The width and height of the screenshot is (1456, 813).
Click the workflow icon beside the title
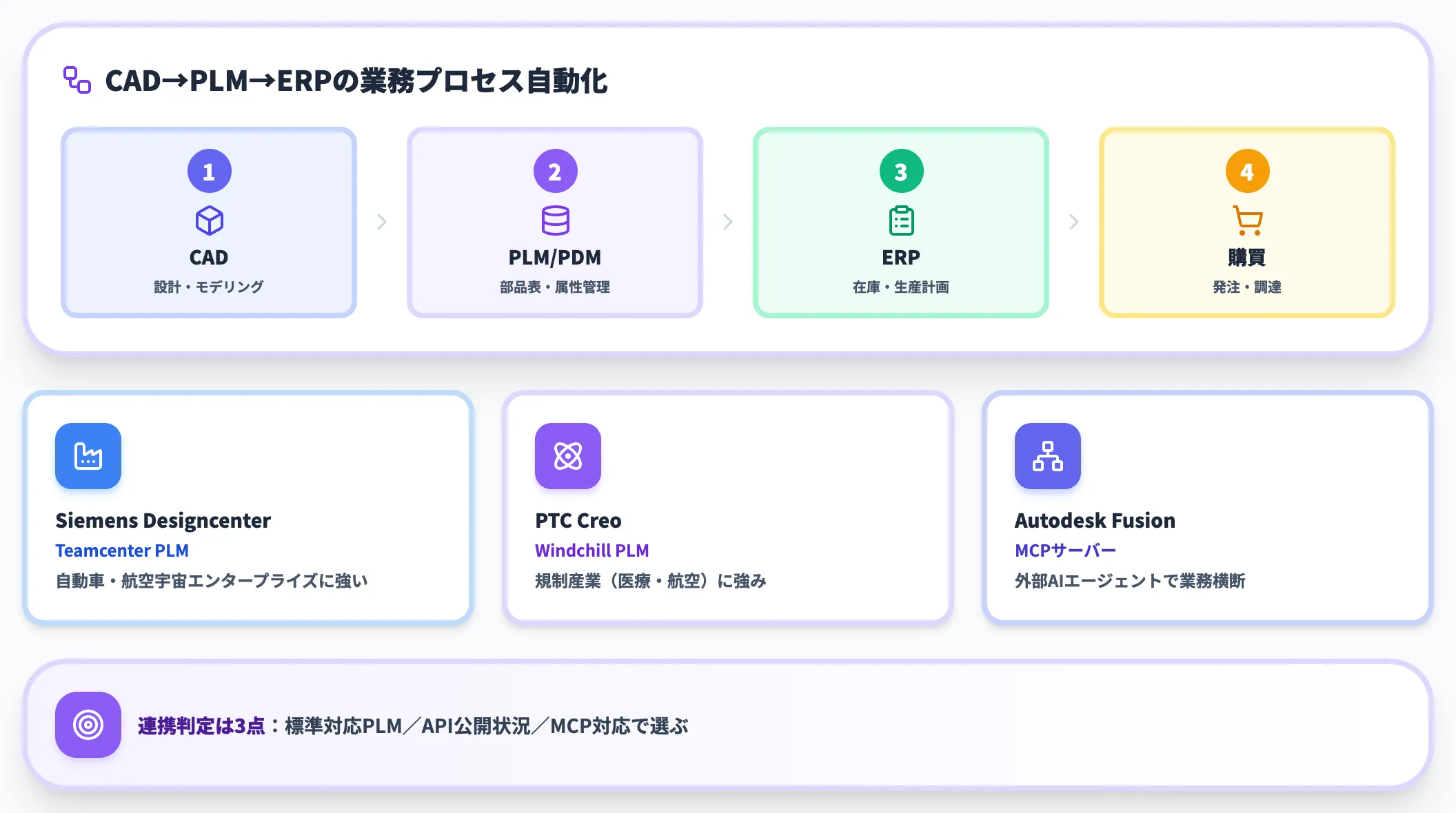click(77, 80)
